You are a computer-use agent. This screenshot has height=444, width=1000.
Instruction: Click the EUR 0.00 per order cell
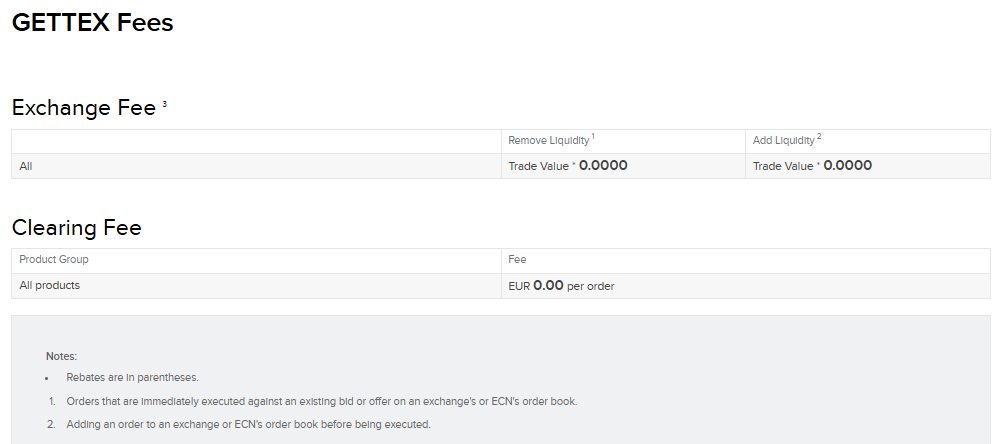[x=746, y=286]
